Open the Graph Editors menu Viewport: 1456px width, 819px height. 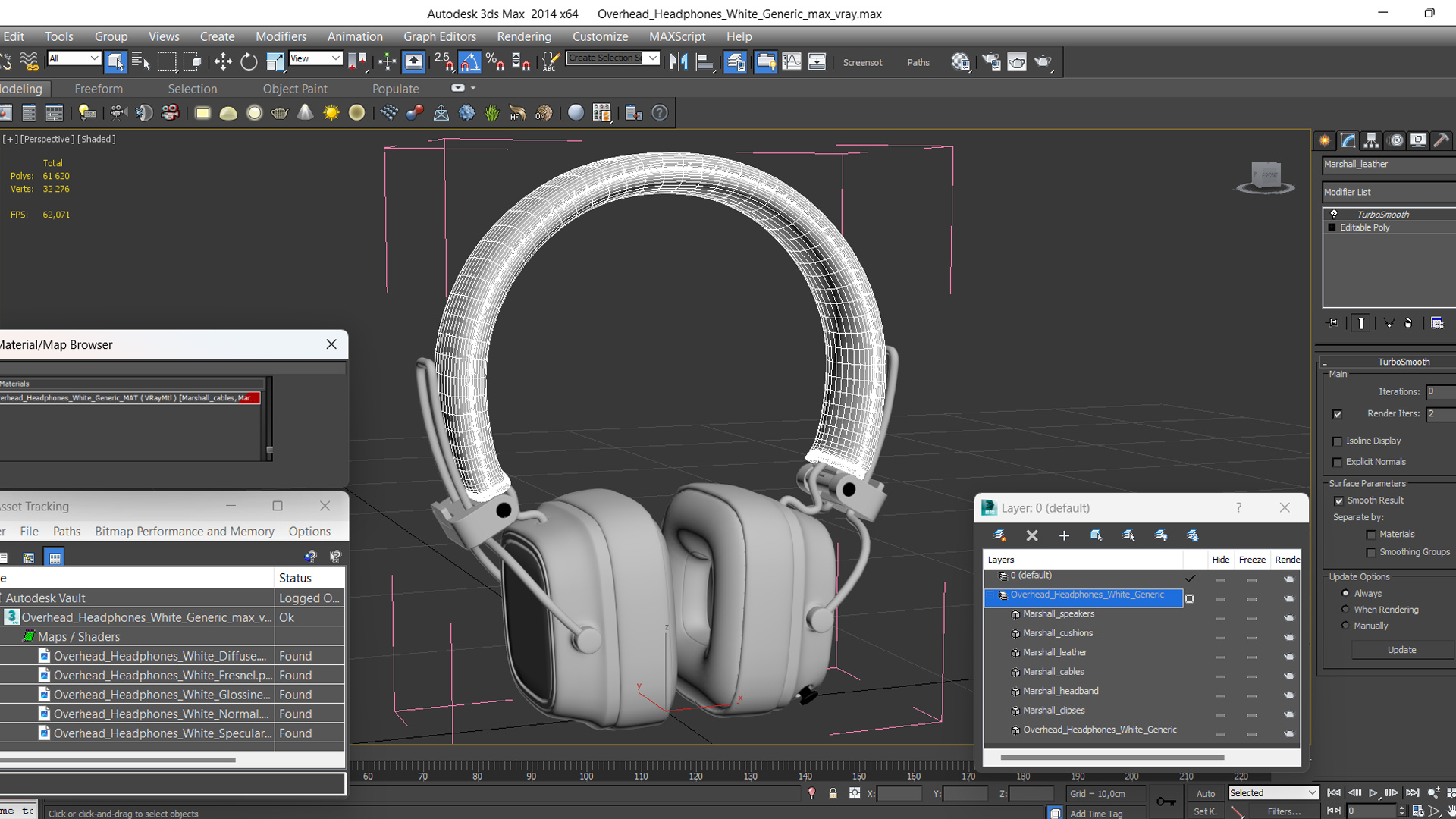pyautogui.click(x=440, y=36)
